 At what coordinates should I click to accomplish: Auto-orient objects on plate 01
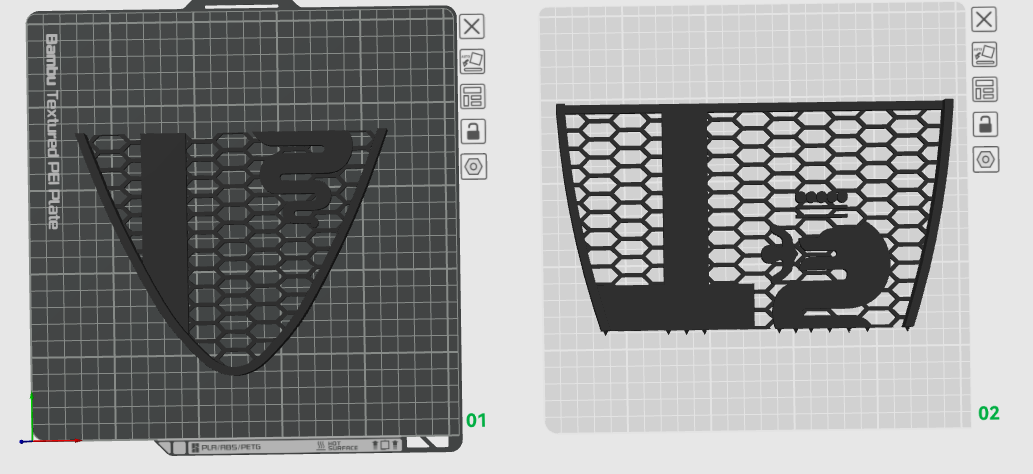click(472, 61)
